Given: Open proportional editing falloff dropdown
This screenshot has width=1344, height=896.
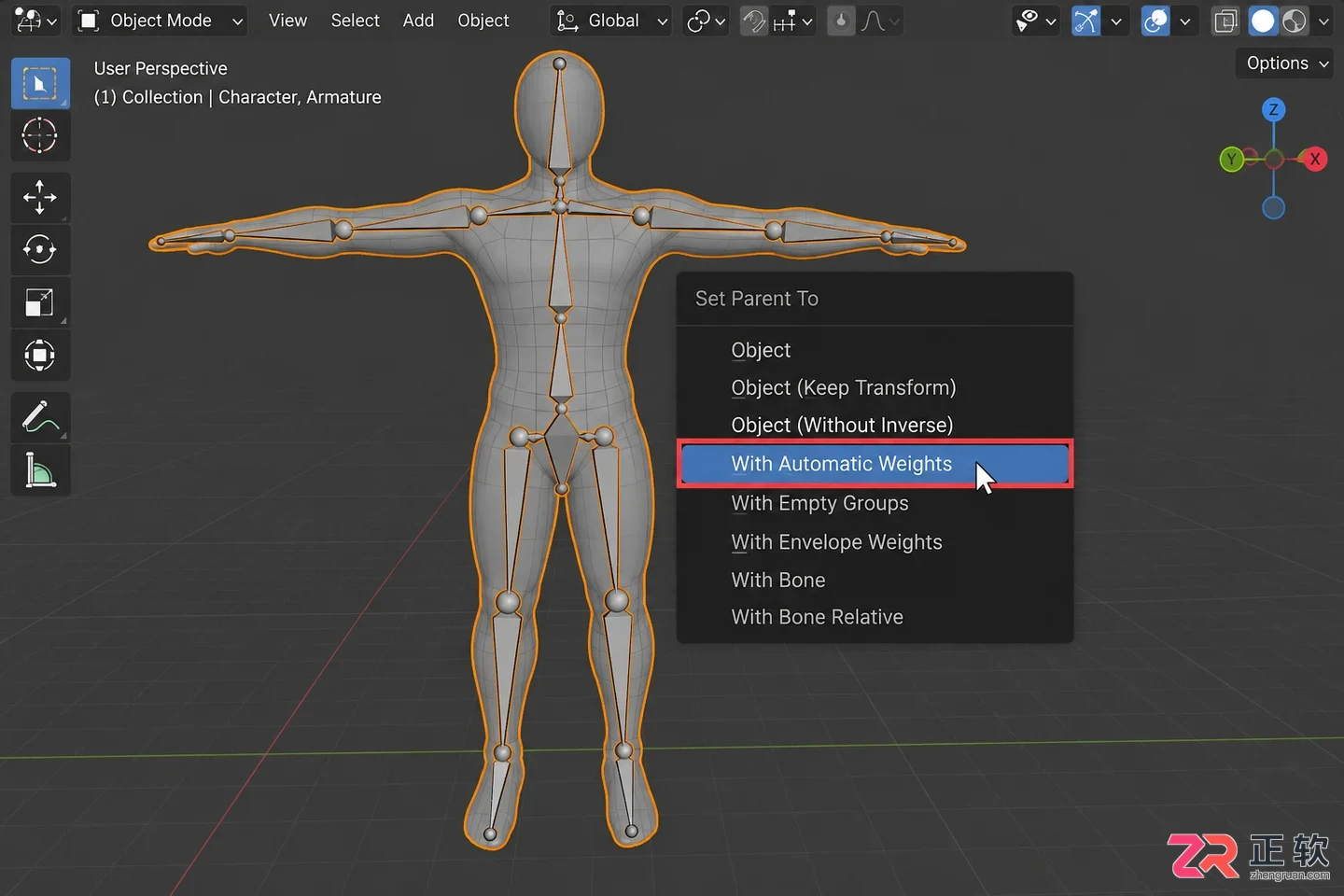Looking at the screenshot, I should tap(879, 21).
